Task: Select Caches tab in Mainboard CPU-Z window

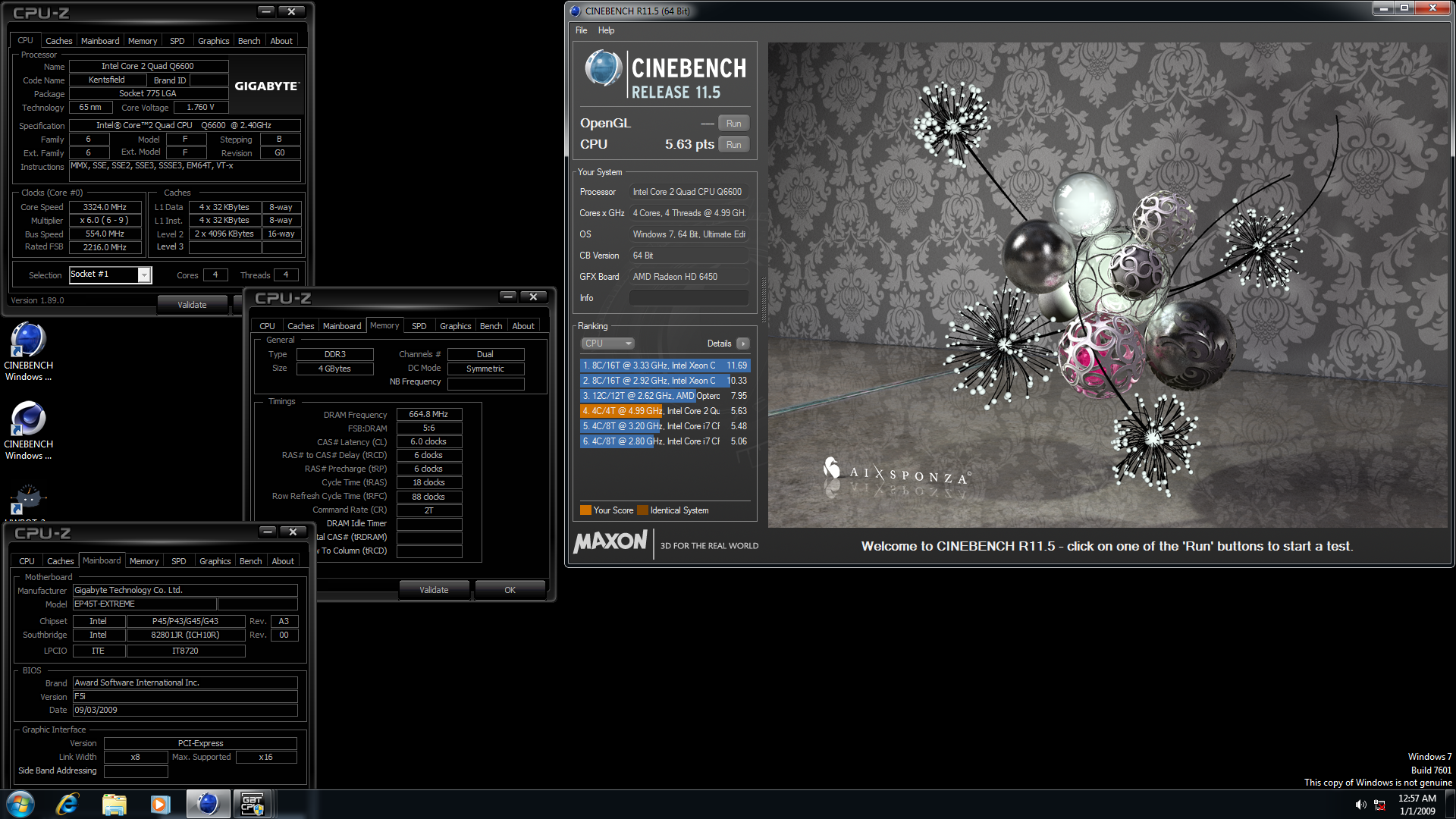Action: pos(60,561)
